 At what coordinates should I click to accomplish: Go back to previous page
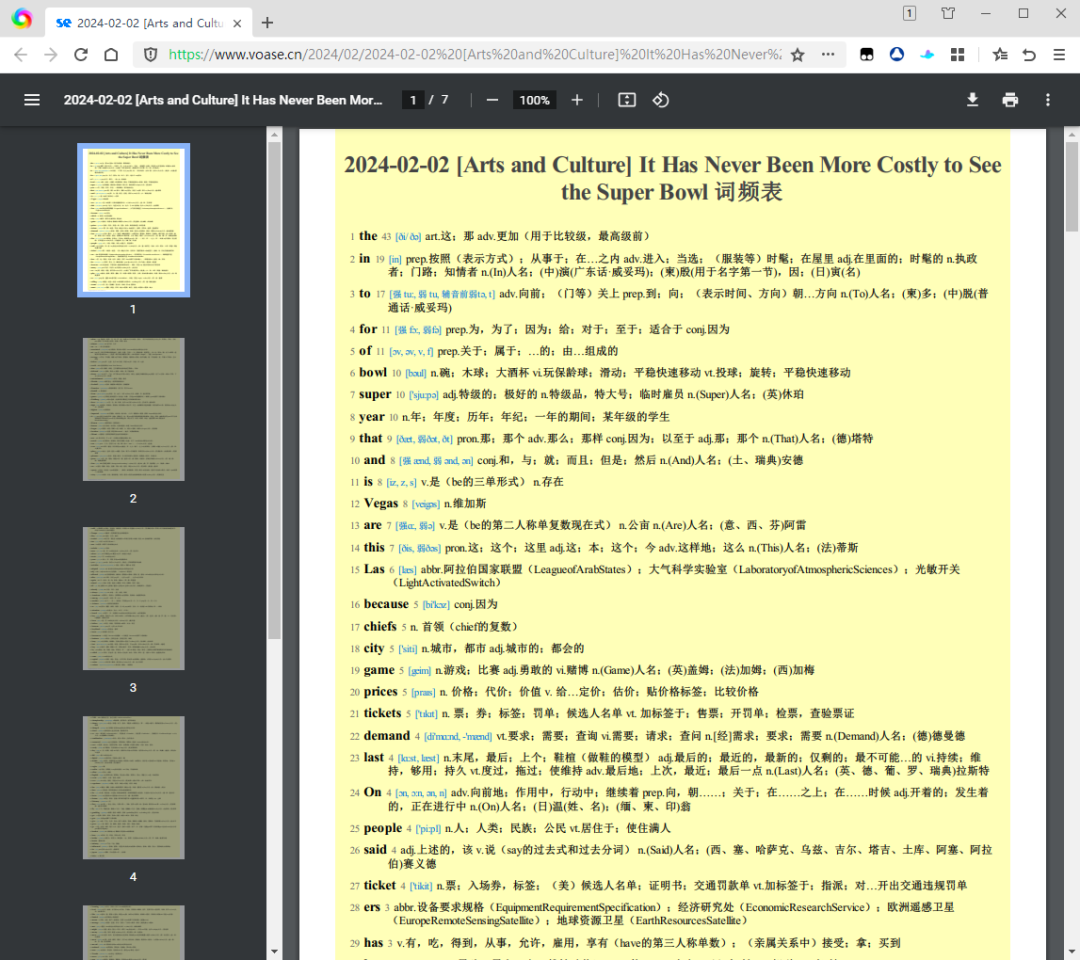21,54
